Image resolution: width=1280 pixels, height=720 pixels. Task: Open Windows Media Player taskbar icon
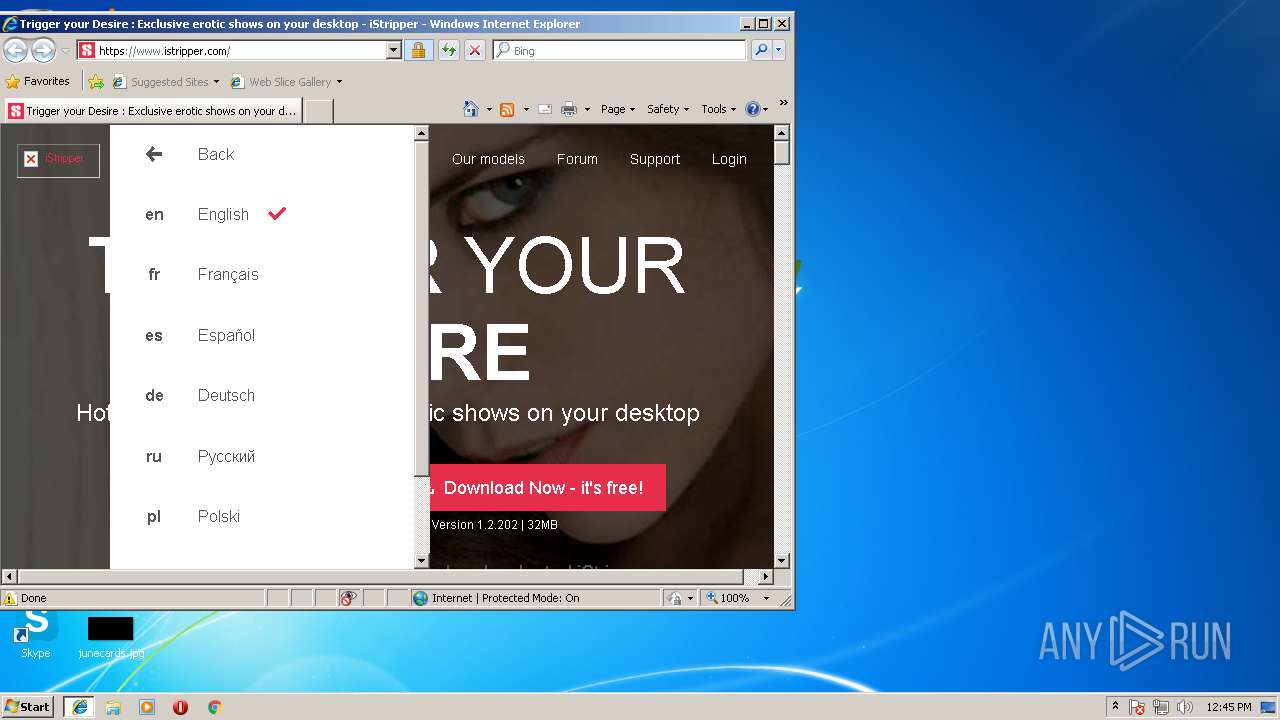147,707
